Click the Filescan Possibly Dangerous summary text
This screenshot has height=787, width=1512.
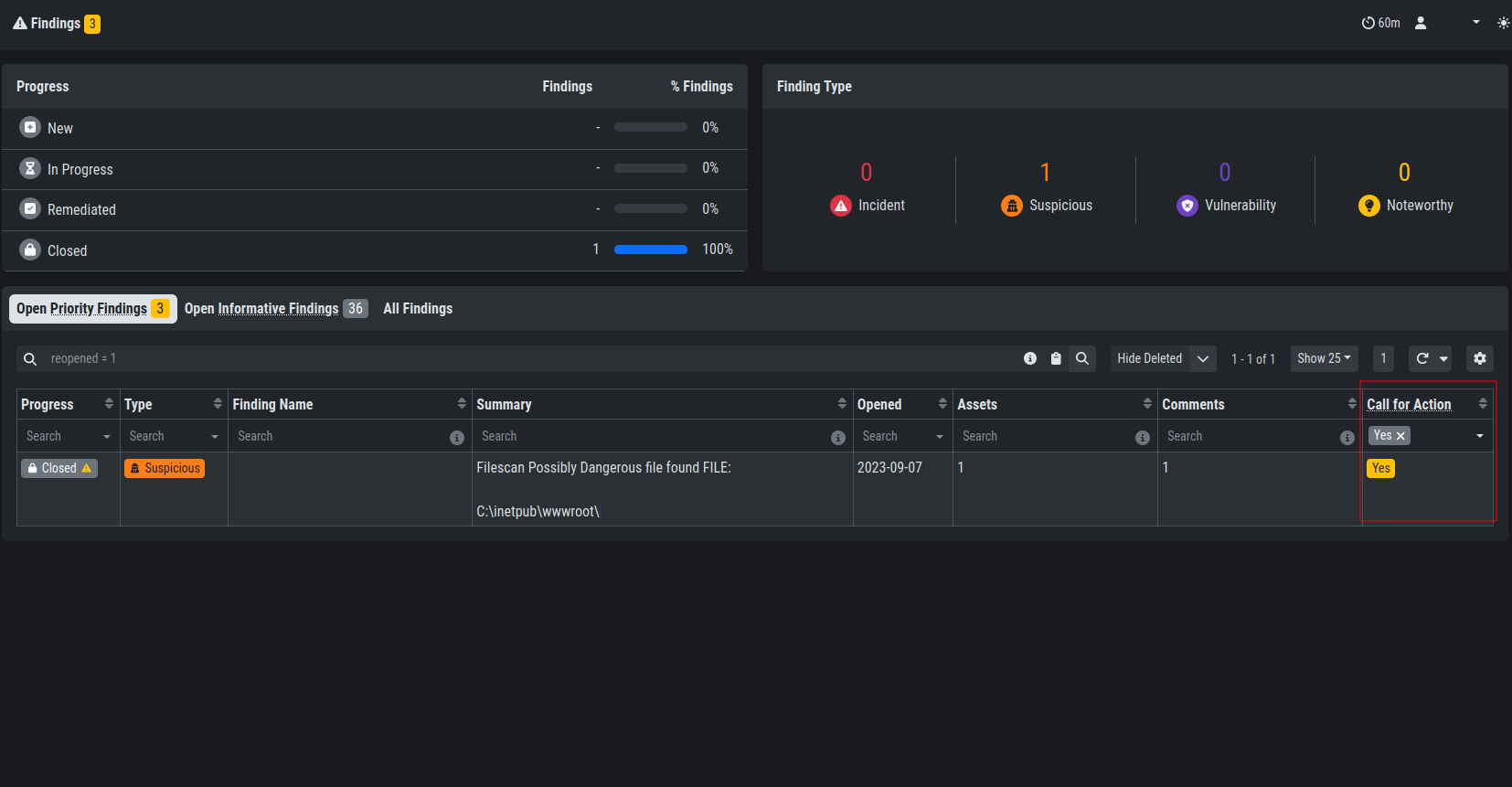(603, 468)
